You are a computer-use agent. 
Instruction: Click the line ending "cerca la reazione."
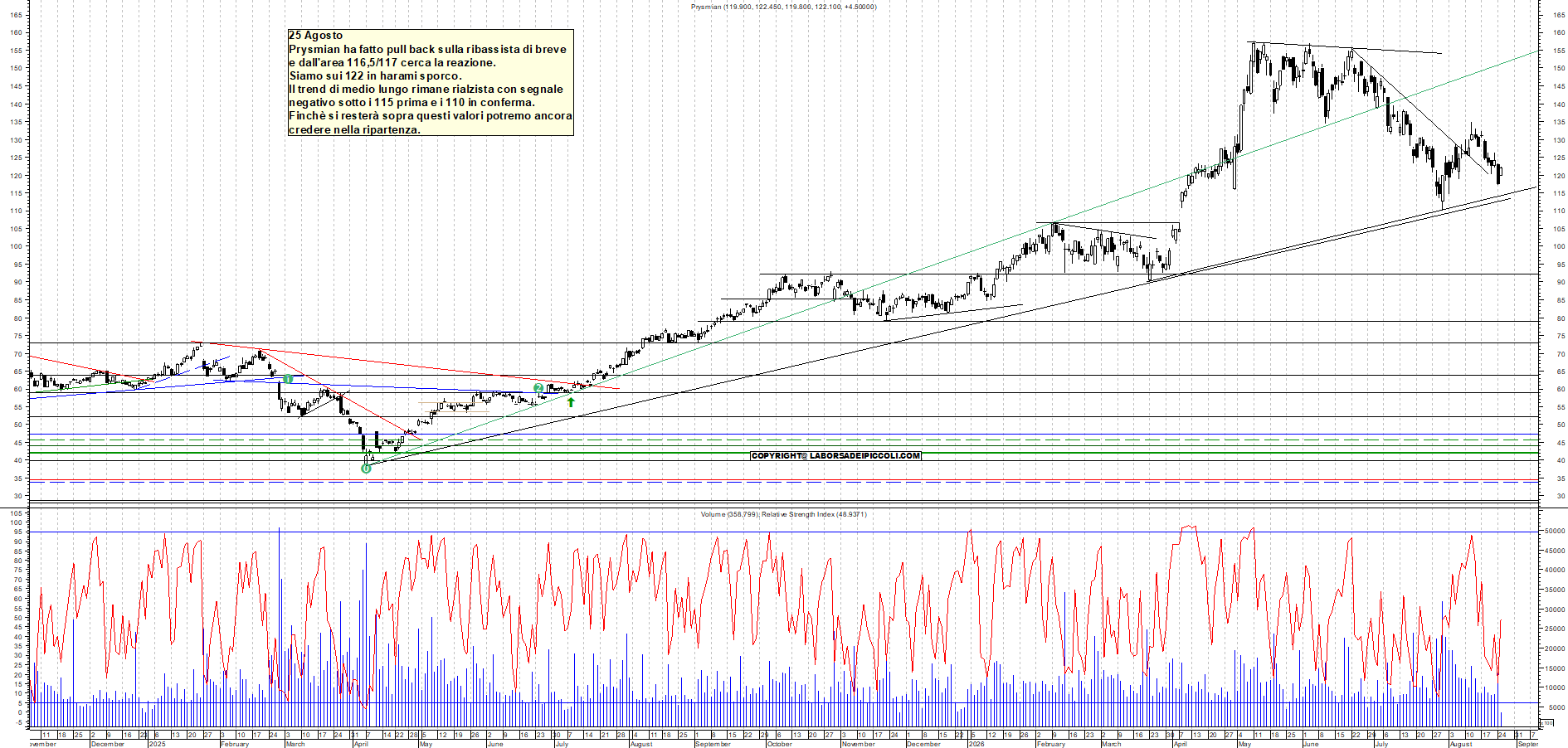[392, 62]
